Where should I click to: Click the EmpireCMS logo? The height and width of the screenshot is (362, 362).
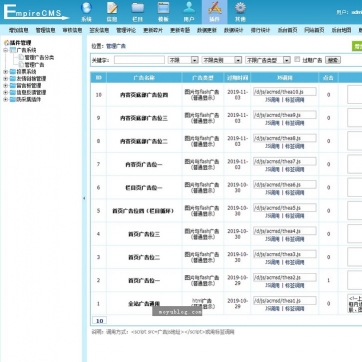[36, 12]
